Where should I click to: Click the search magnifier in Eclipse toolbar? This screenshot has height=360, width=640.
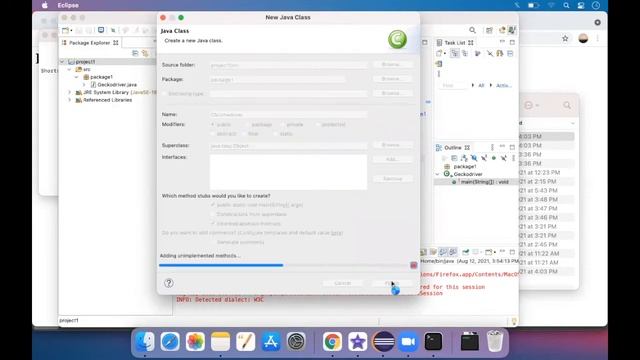point(472,30)
